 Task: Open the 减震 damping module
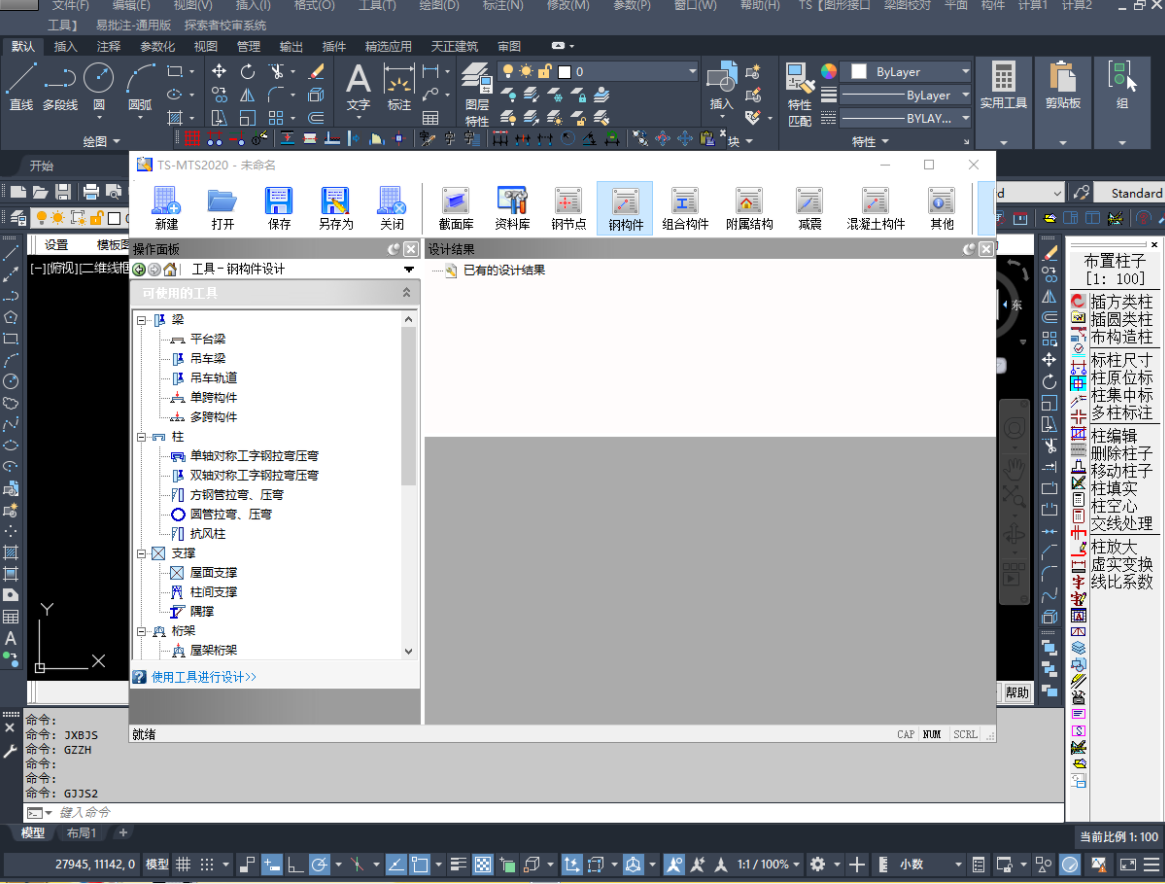click(x=809, y=208)
